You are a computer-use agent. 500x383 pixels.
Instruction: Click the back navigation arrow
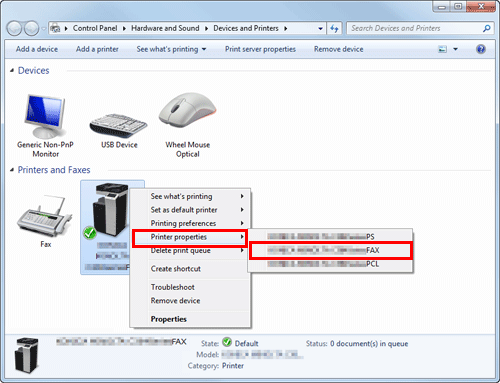click(x=14, y=29)
